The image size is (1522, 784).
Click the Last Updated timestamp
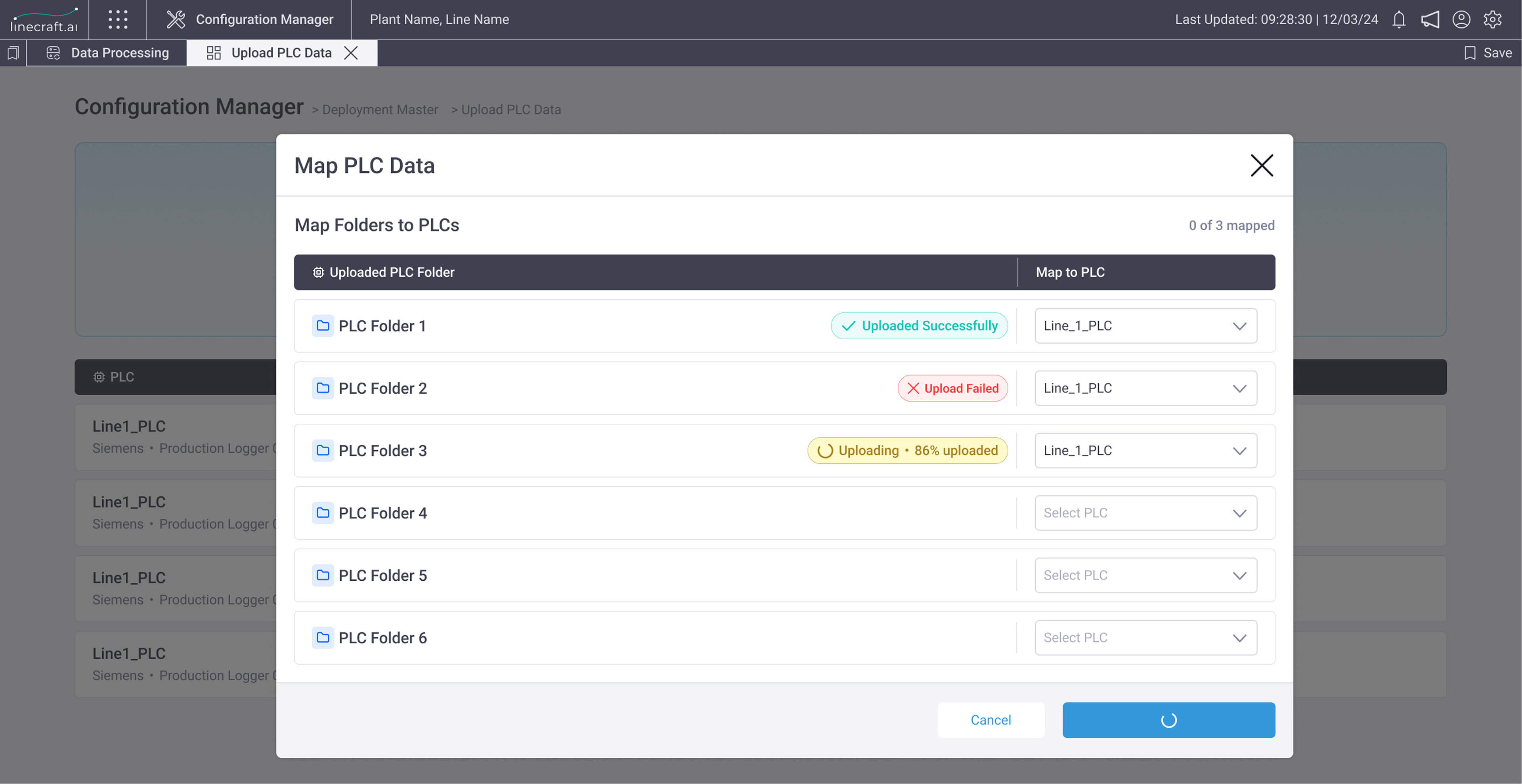tap(1276, 19)
